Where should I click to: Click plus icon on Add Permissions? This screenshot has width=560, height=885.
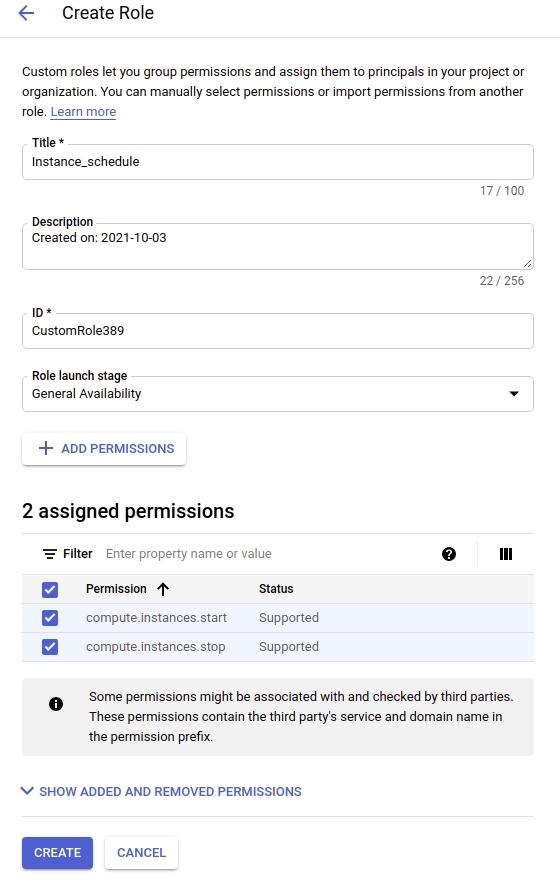coord(46,449)
